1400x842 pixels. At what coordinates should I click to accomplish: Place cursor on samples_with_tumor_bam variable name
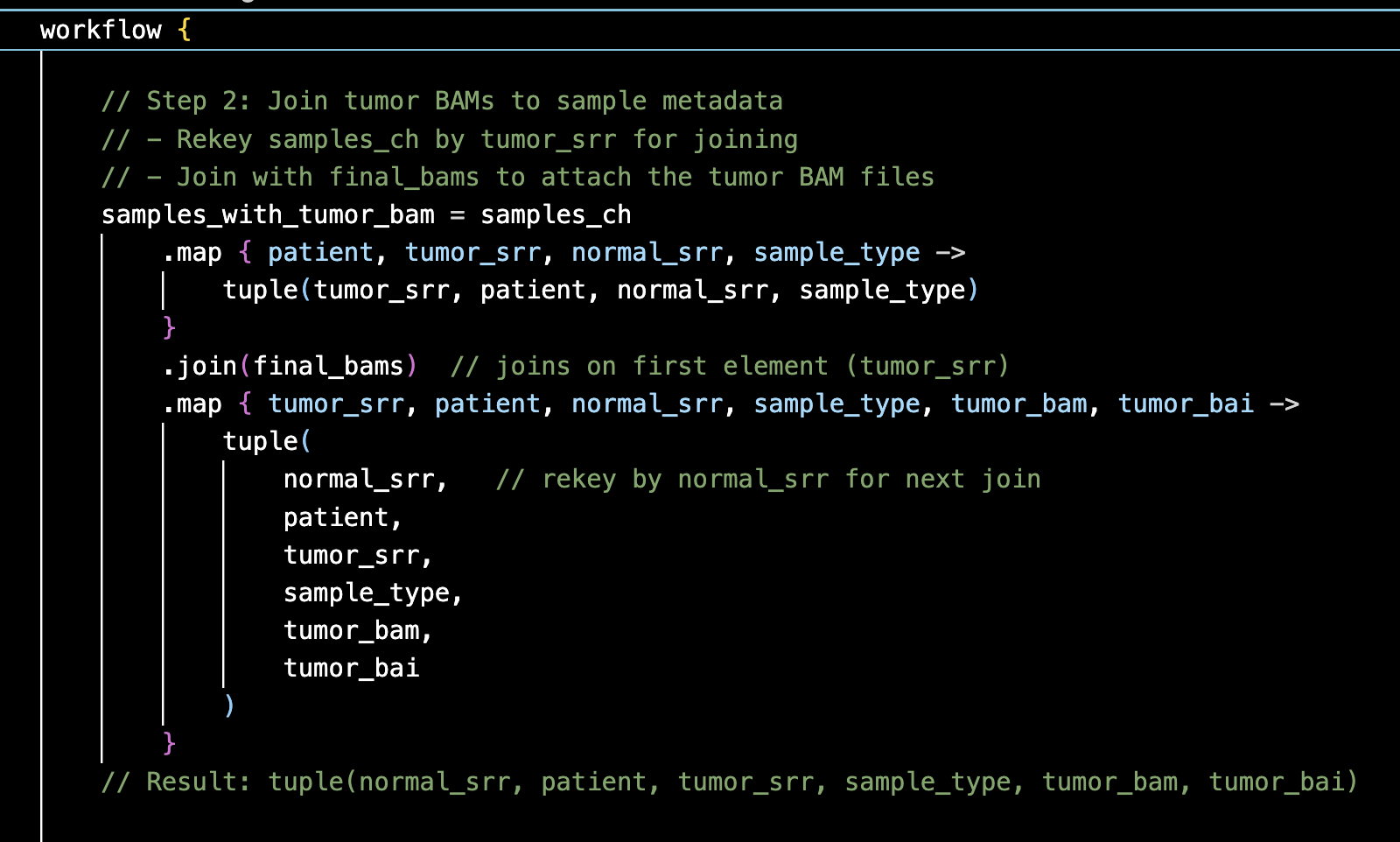pos(268,215)
